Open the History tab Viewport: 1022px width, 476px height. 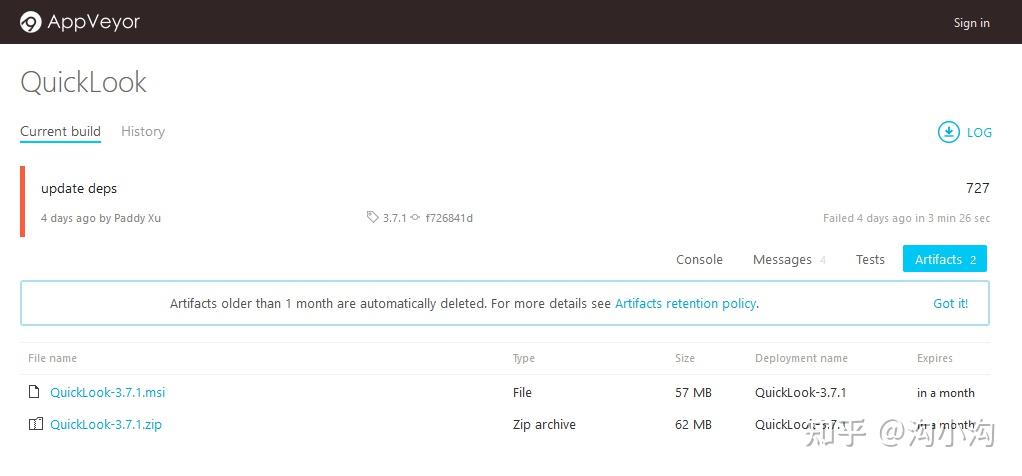[143, 132]
